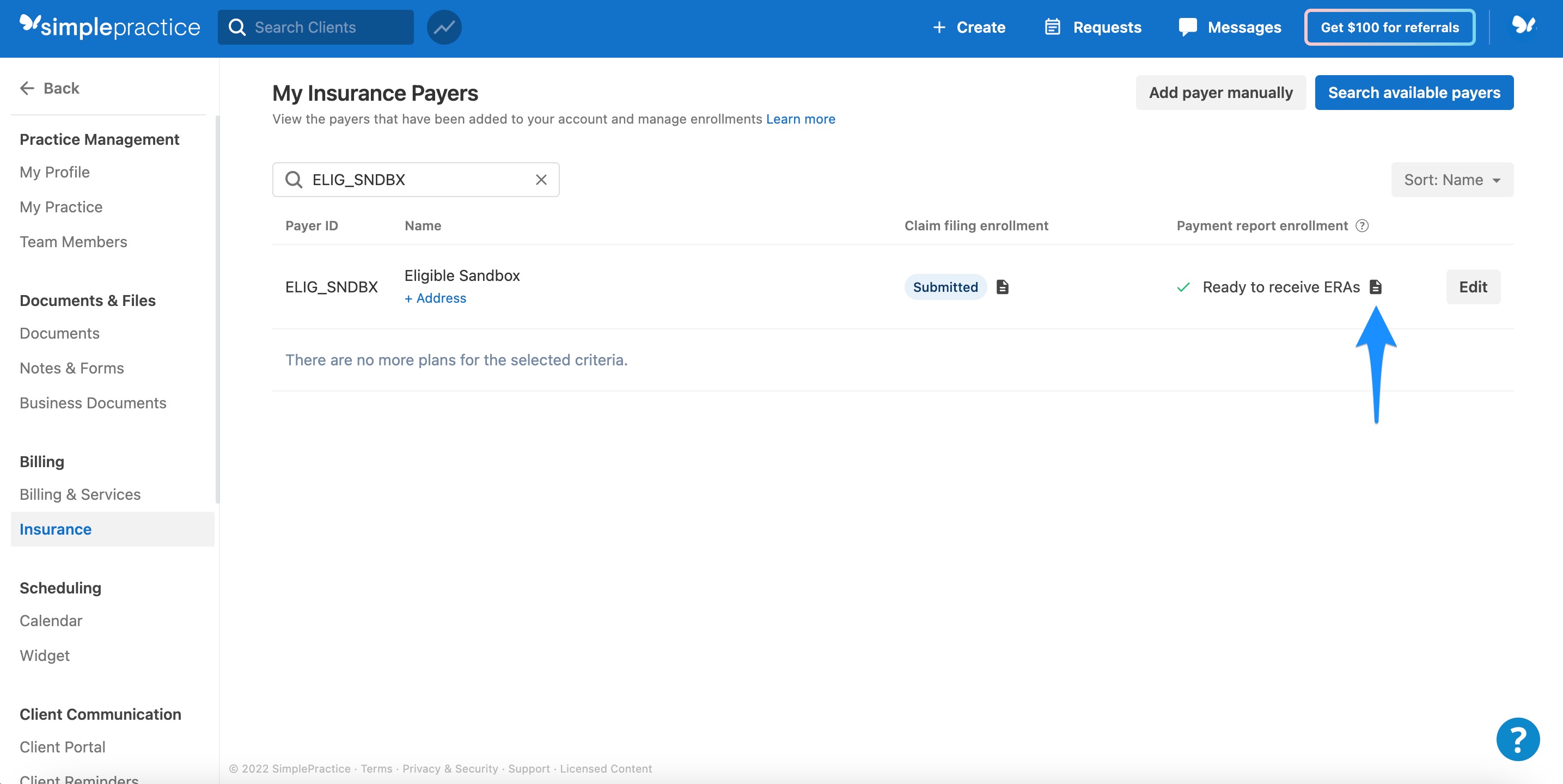Clear the payer search field

[541, 180]
